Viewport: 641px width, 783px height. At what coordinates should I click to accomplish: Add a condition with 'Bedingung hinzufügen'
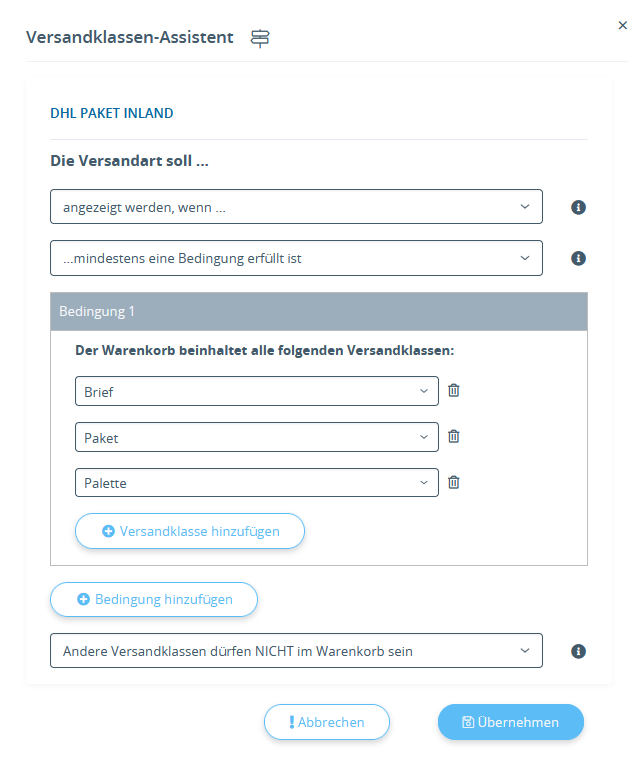tap(154, 599)
